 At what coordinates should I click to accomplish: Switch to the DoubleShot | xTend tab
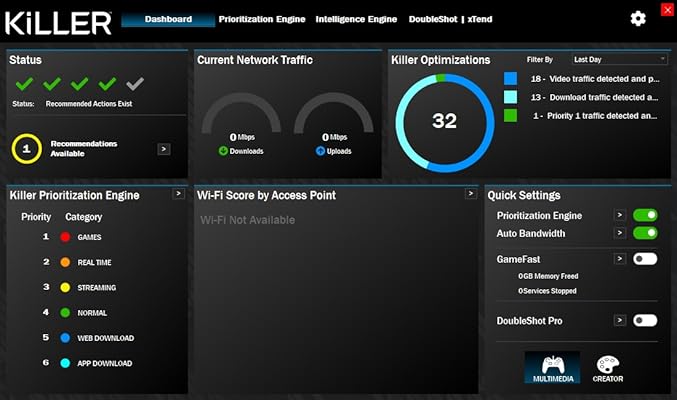tap(450, 19)
